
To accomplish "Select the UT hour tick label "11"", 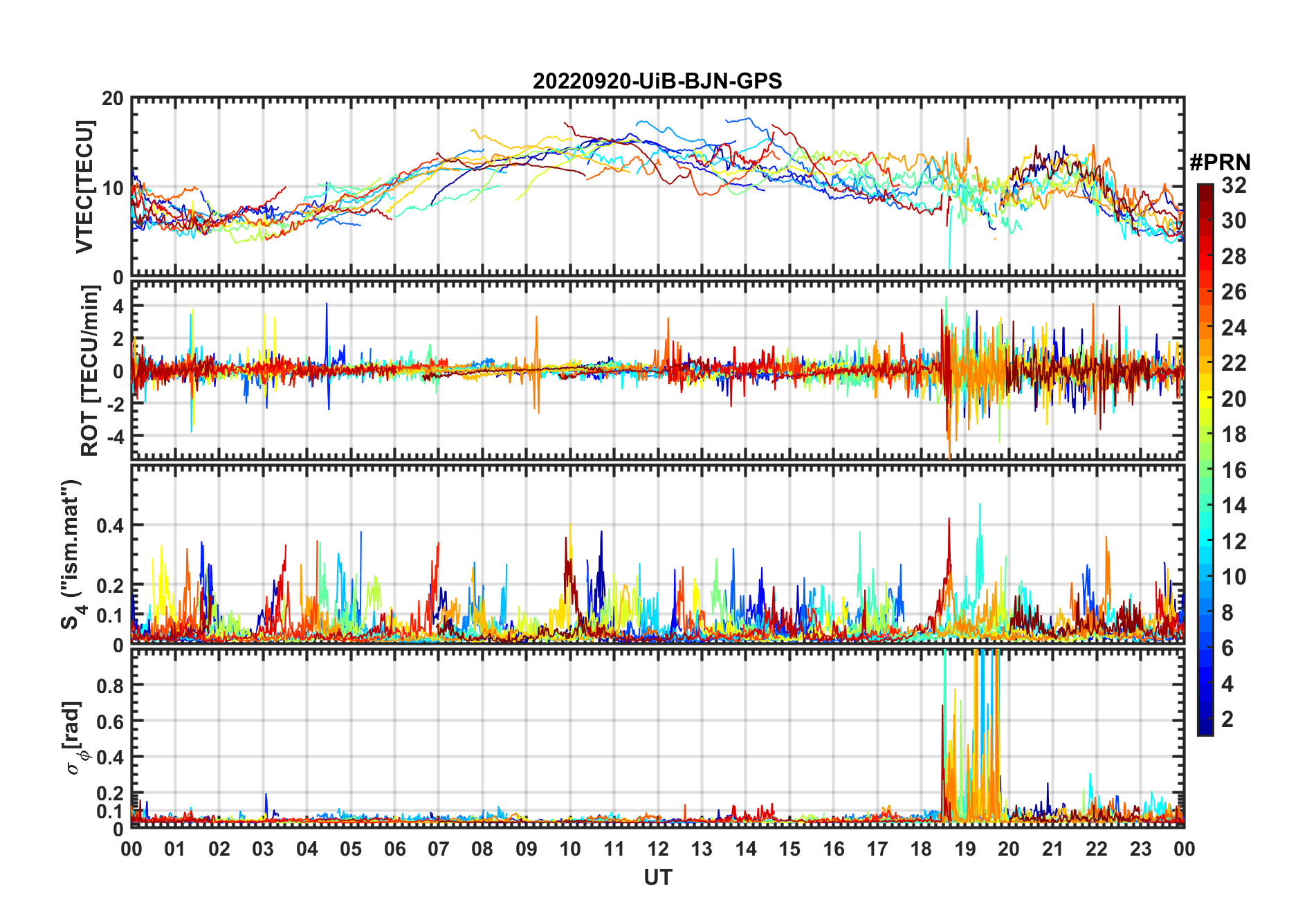I will tap(614, 849).
